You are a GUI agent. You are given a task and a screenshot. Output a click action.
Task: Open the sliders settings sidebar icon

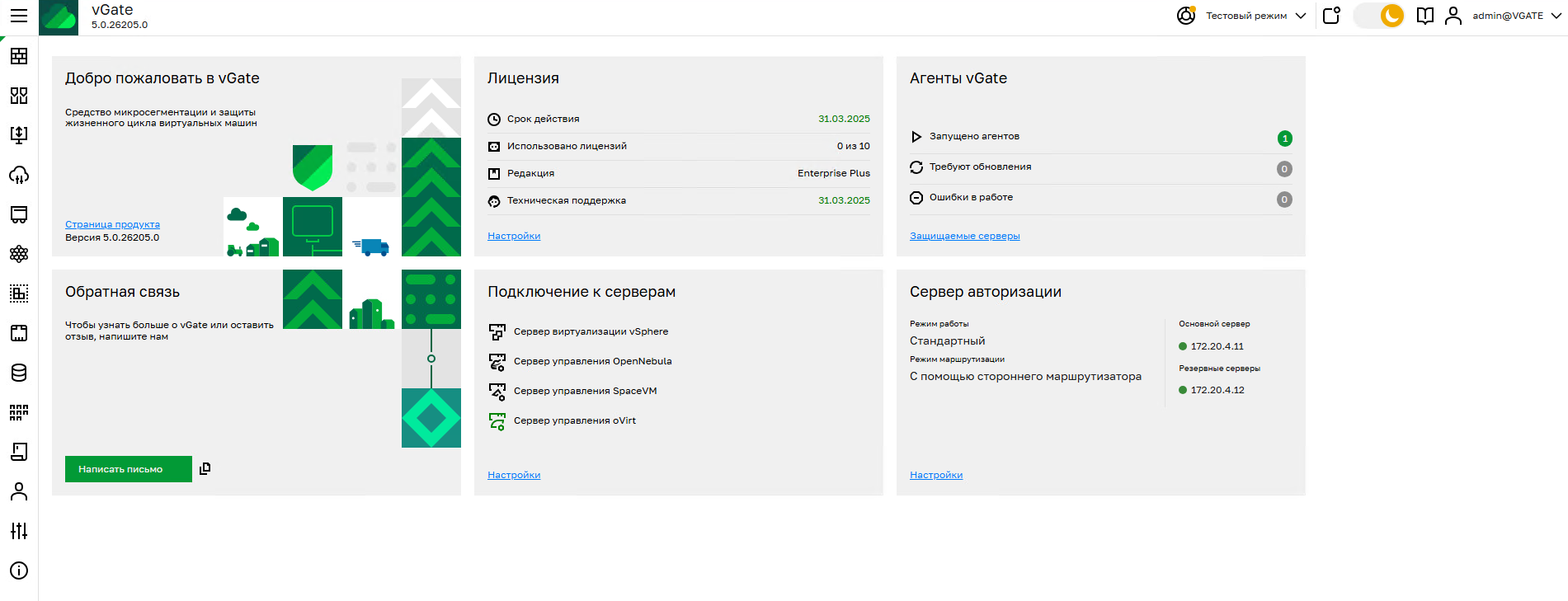(19, 531)
